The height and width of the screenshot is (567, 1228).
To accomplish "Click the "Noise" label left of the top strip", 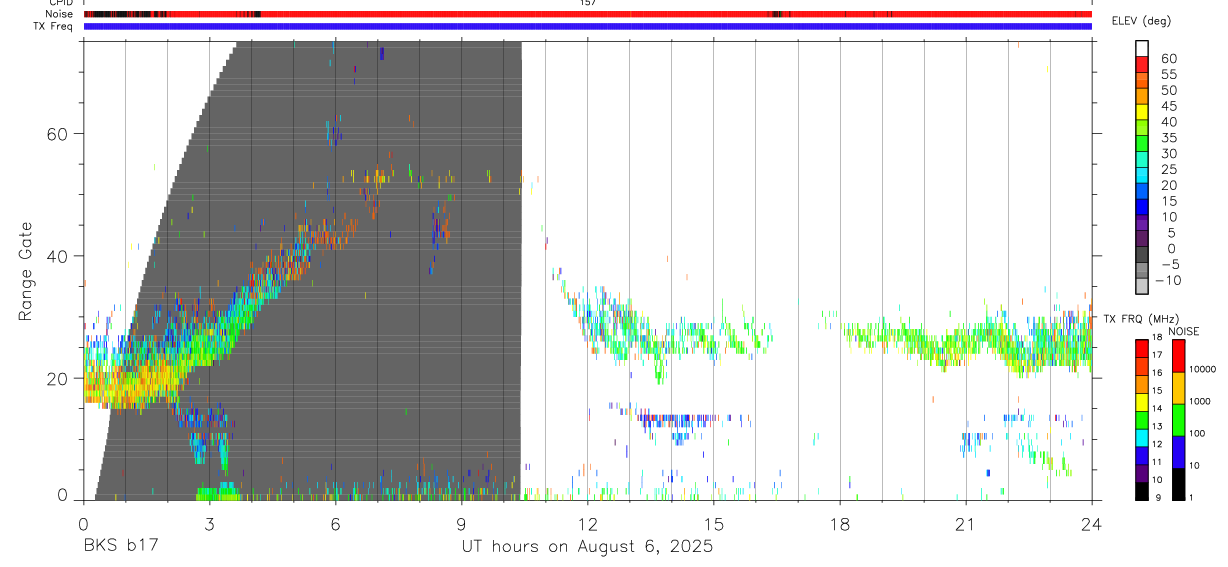I will point(60,14).
